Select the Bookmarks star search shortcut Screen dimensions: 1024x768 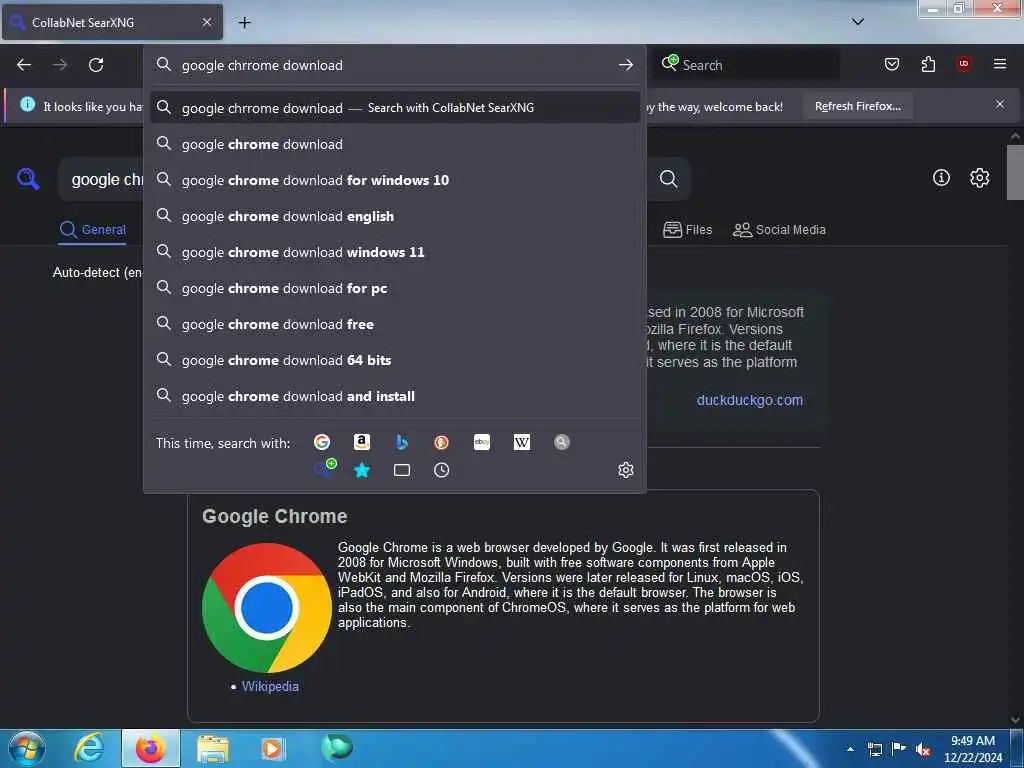click(362, 470)
